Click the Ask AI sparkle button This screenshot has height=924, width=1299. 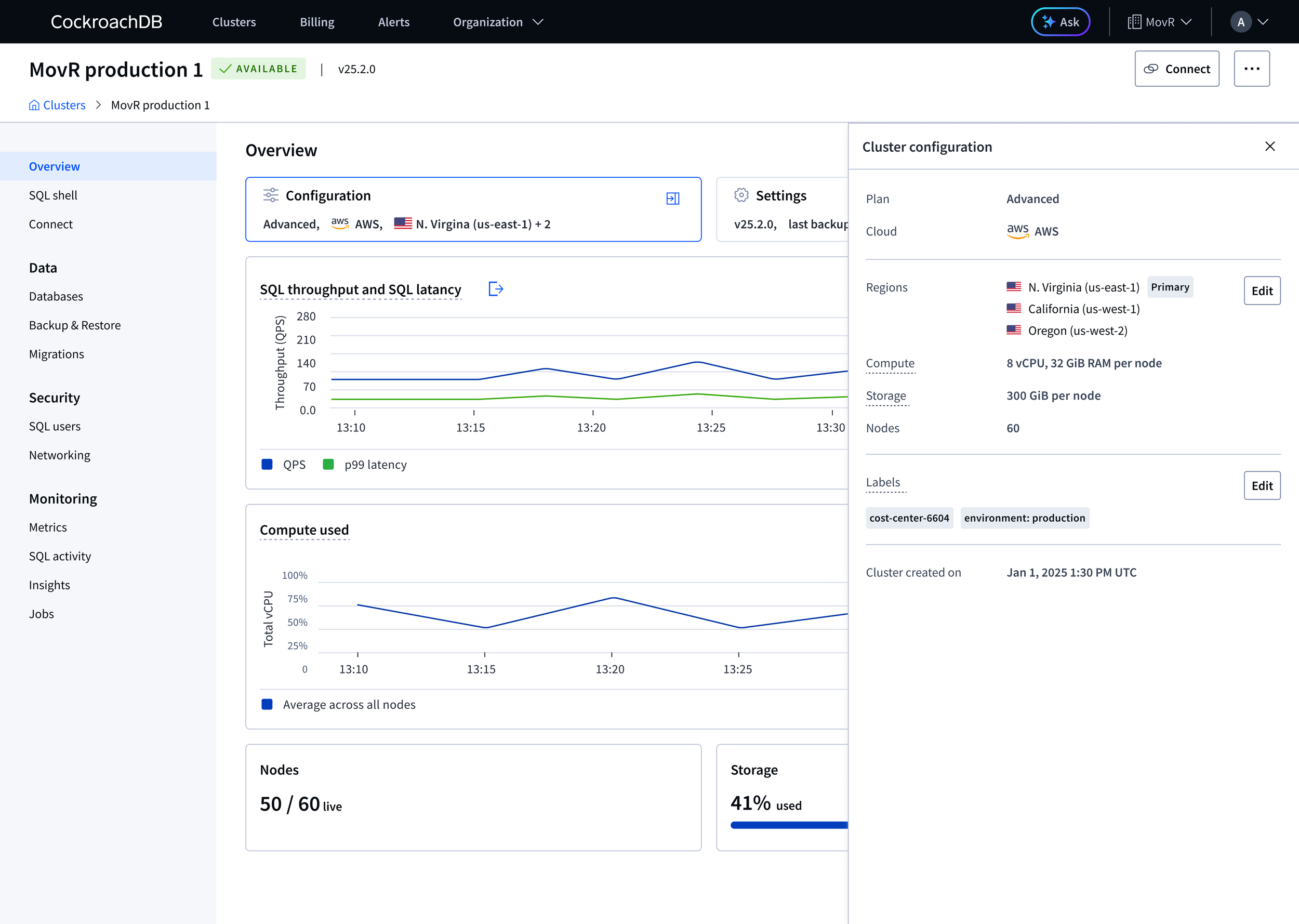pos(1060,22)
